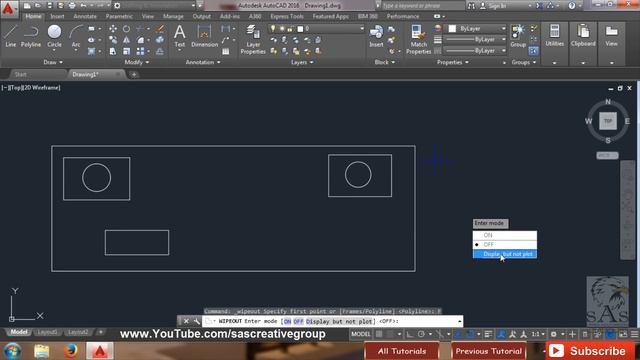The image size is (640, 360).
Task: Click the Previous Tutorial button
Action: tap(489, 351)
